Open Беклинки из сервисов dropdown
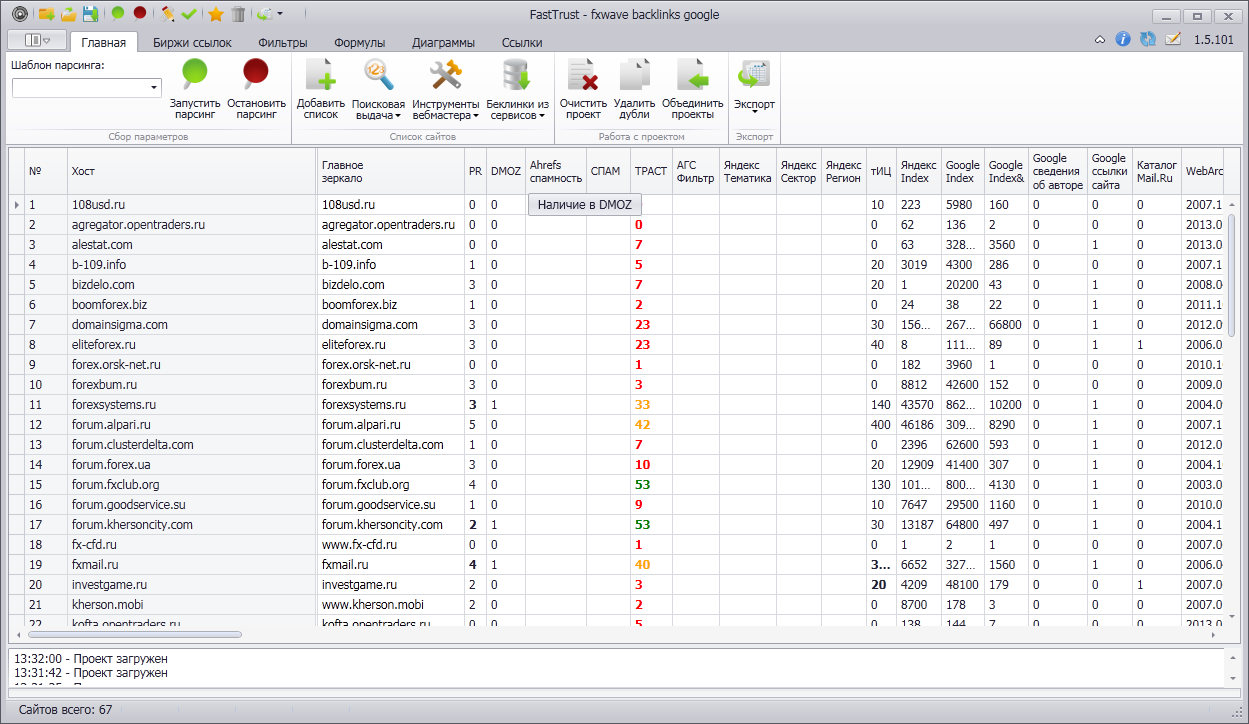1249x724 pixels. click(517, 88)
